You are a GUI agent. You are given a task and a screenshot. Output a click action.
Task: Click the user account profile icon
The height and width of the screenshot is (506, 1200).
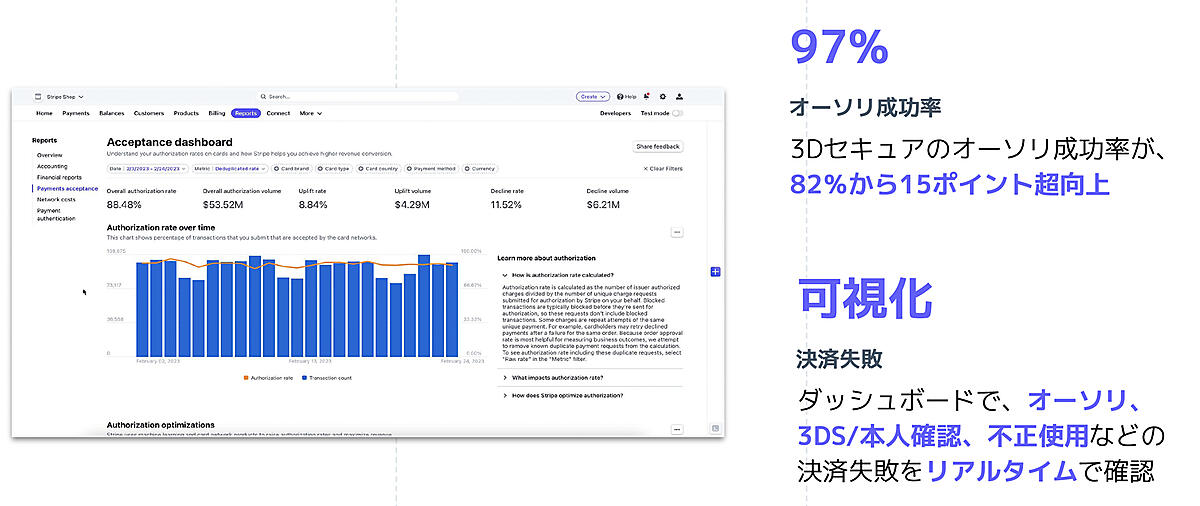pos(679,97)
